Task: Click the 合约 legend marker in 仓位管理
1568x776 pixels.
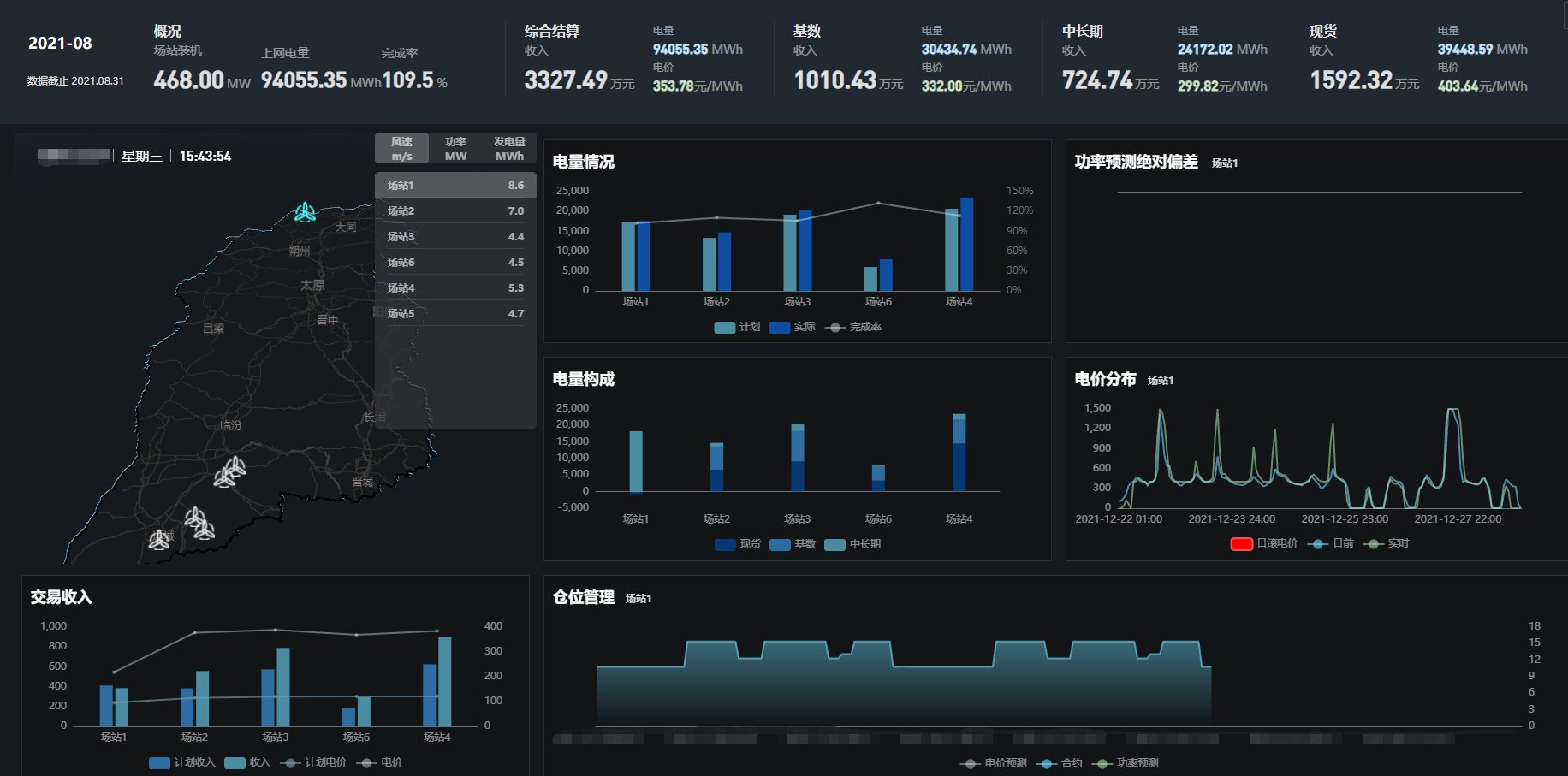Action: [1046, 764]
